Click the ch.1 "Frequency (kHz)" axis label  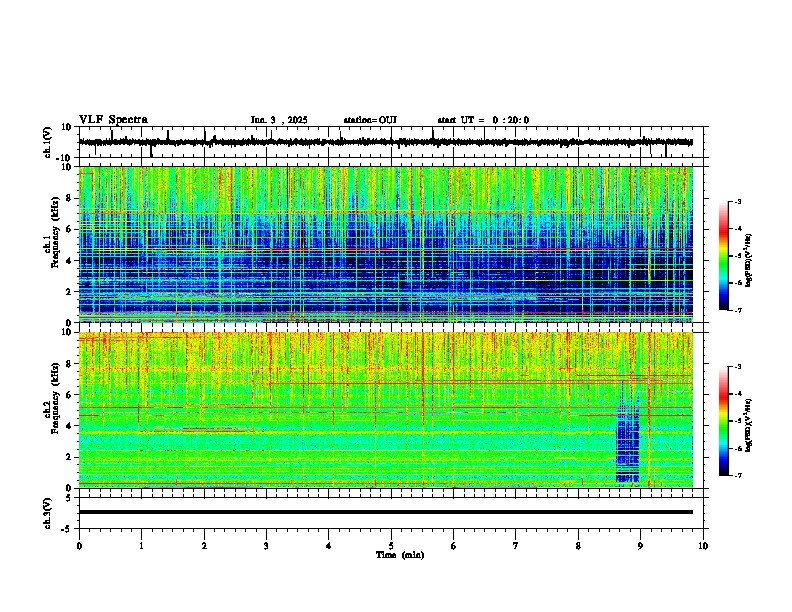click(x=55, y=232)
